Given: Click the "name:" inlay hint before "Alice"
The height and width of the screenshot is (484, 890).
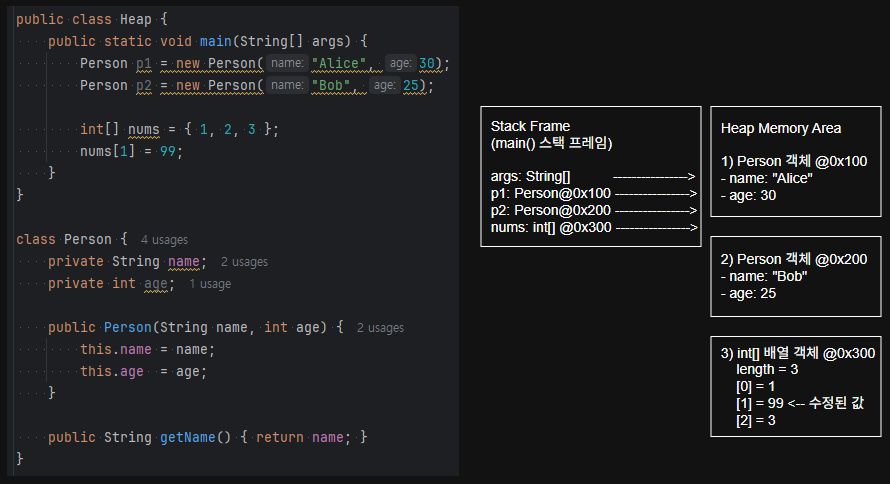Looking at the screenshot, I should (x=287, y=63).
